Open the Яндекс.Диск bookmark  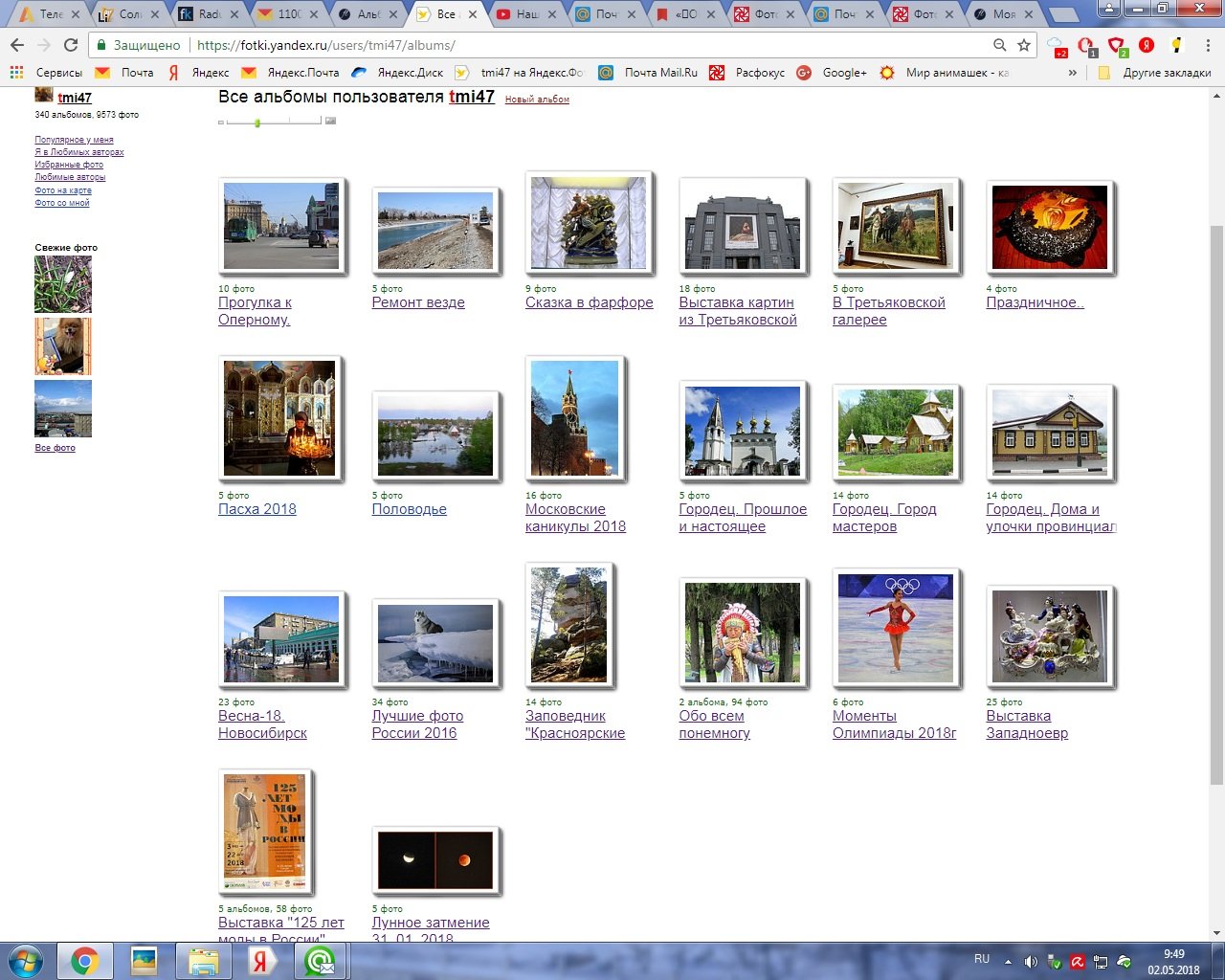[x=398, y=73]
